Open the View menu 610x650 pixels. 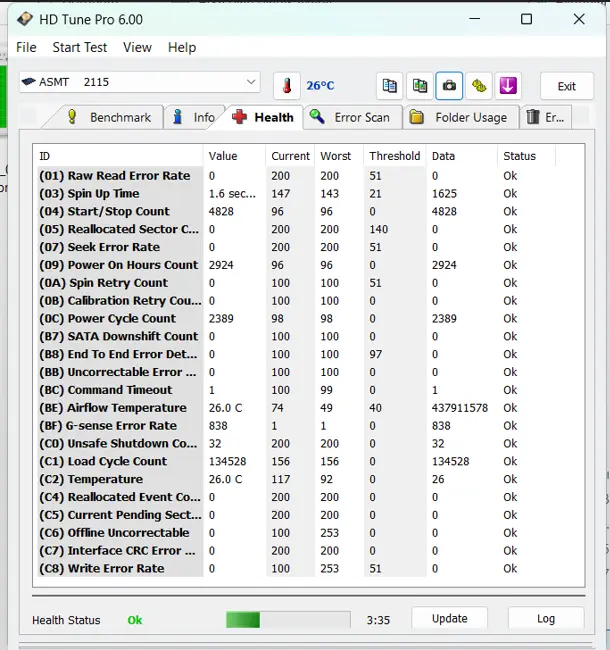137,47
